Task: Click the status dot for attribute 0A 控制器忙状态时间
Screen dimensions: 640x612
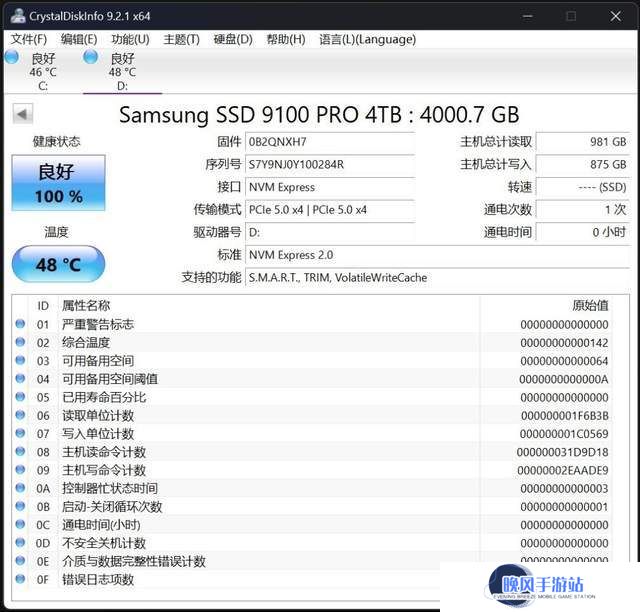Action: click(x=20, y=487)
